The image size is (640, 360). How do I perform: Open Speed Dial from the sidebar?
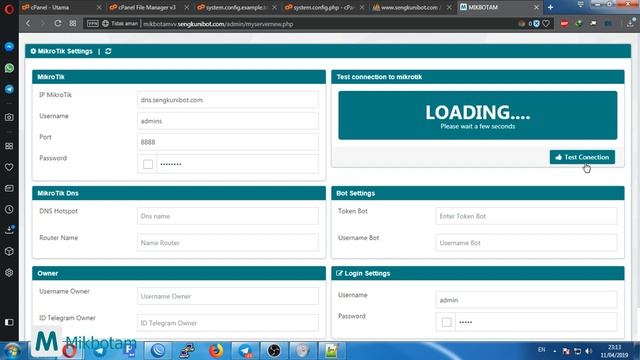(x=9, y=146)
